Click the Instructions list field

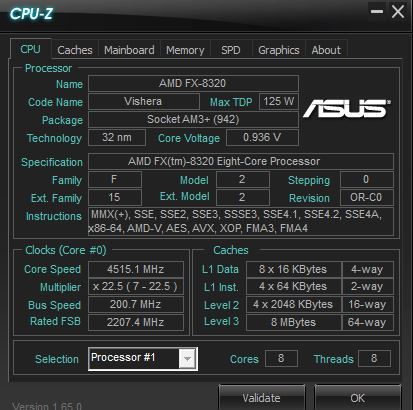click(x=241, y=221)
